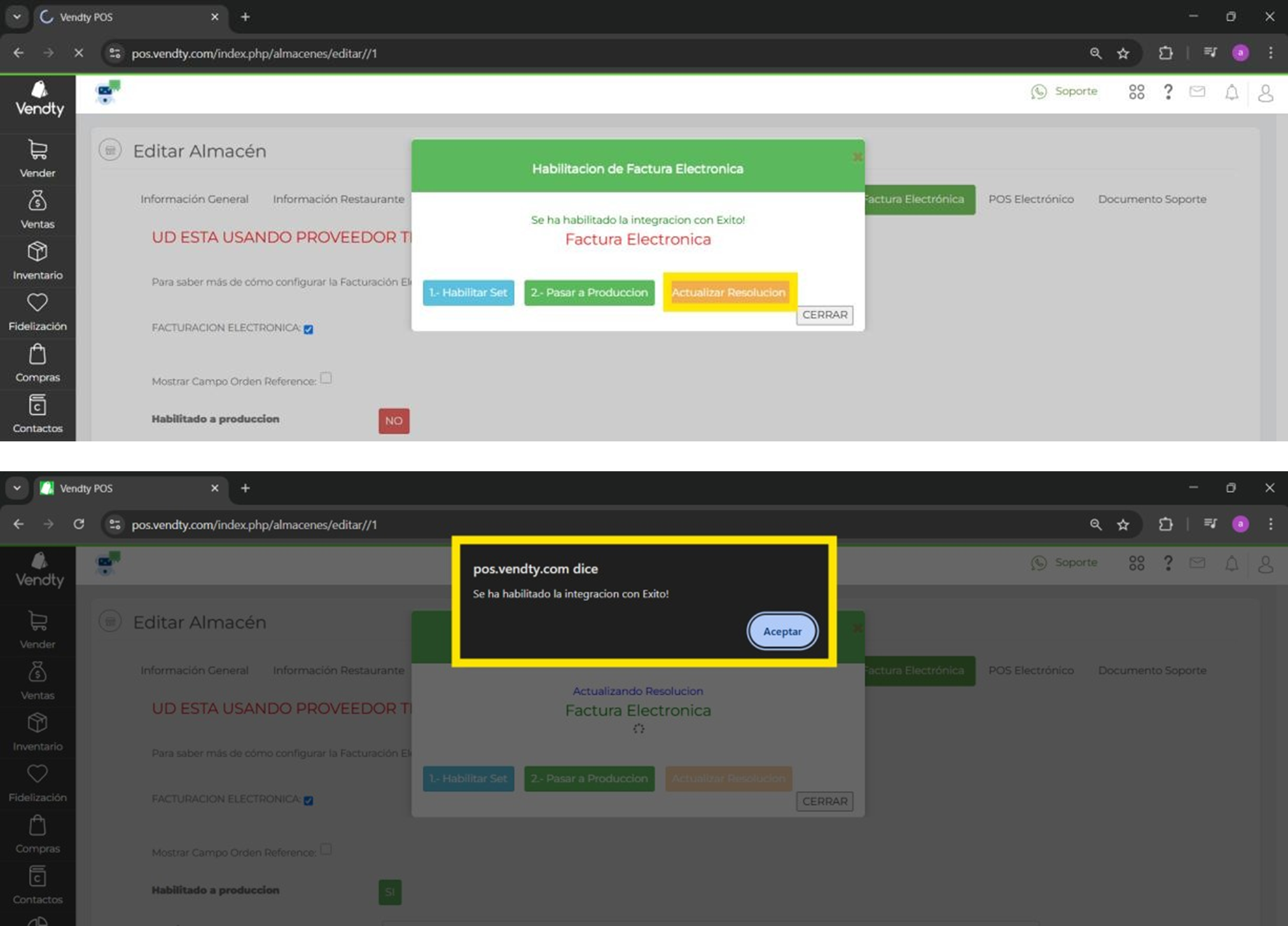
Task: Click the highlighted orange Actualizar Resolucion button
Action: click(728, 293)
